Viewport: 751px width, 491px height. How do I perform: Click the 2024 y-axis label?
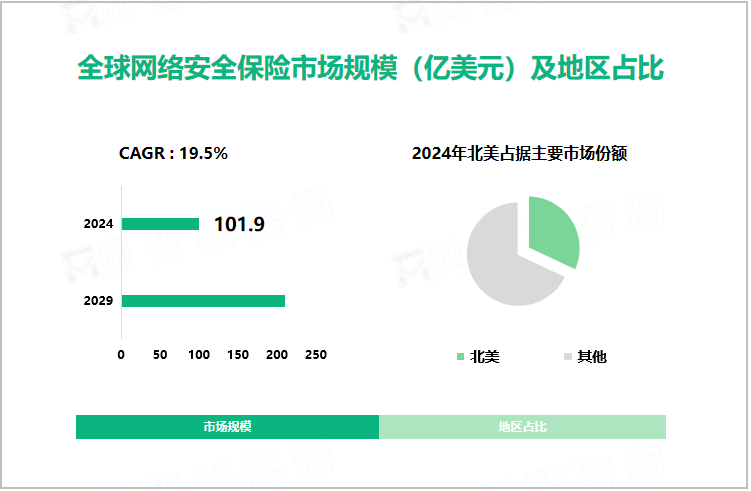[98, 224]
